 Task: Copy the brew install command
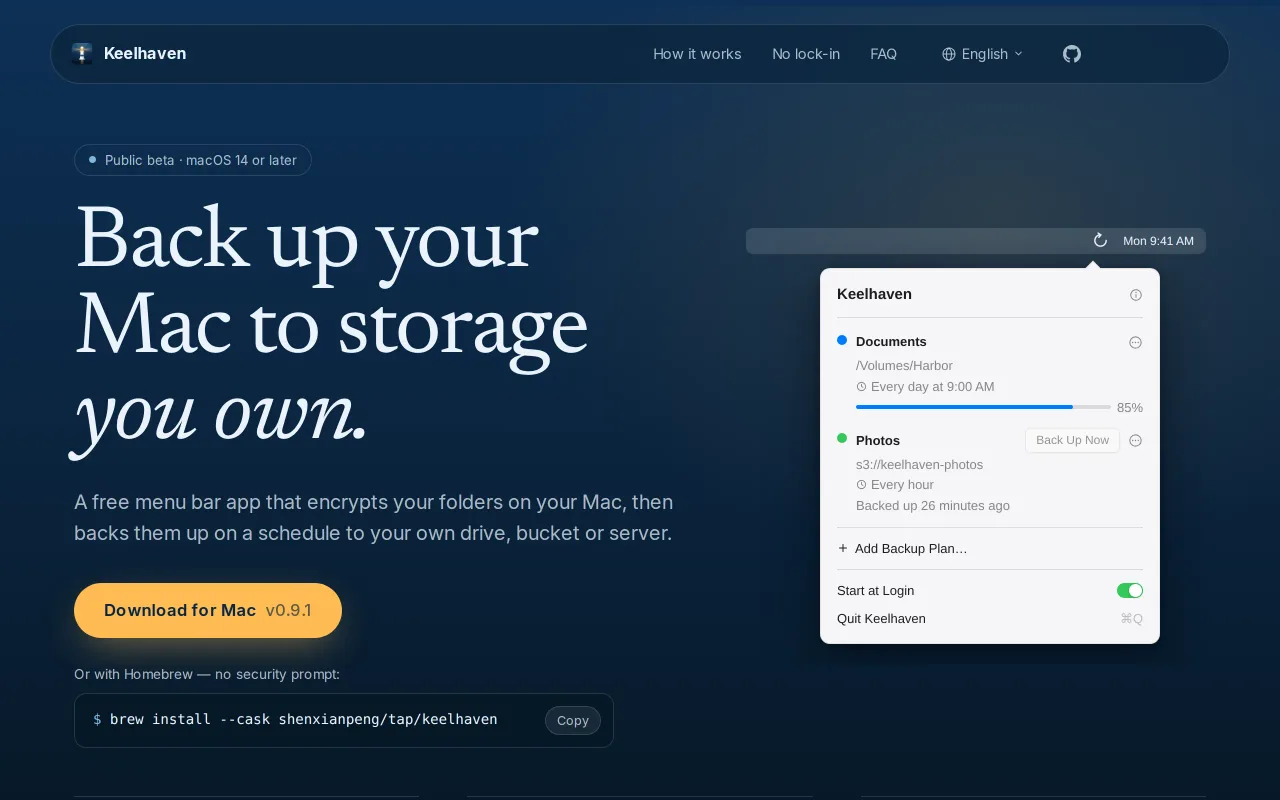(573, 720)
